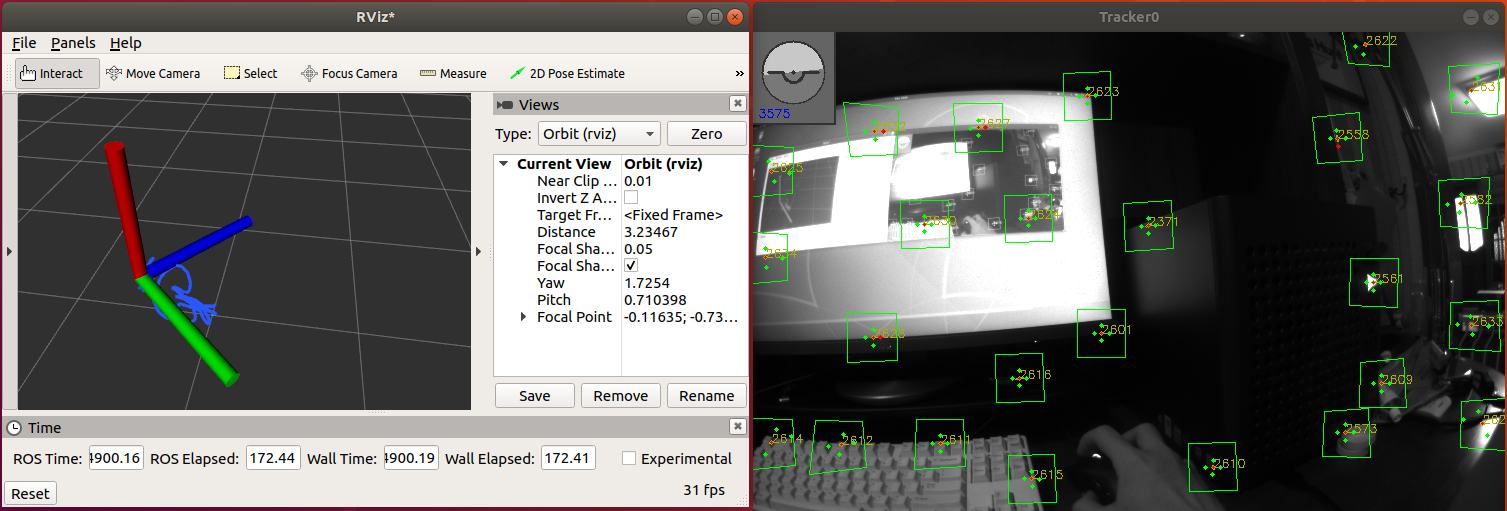The height and width of the screenshot is (511, 1507).
Task: Expand the Focal Point property
Action: coord(524,317)
